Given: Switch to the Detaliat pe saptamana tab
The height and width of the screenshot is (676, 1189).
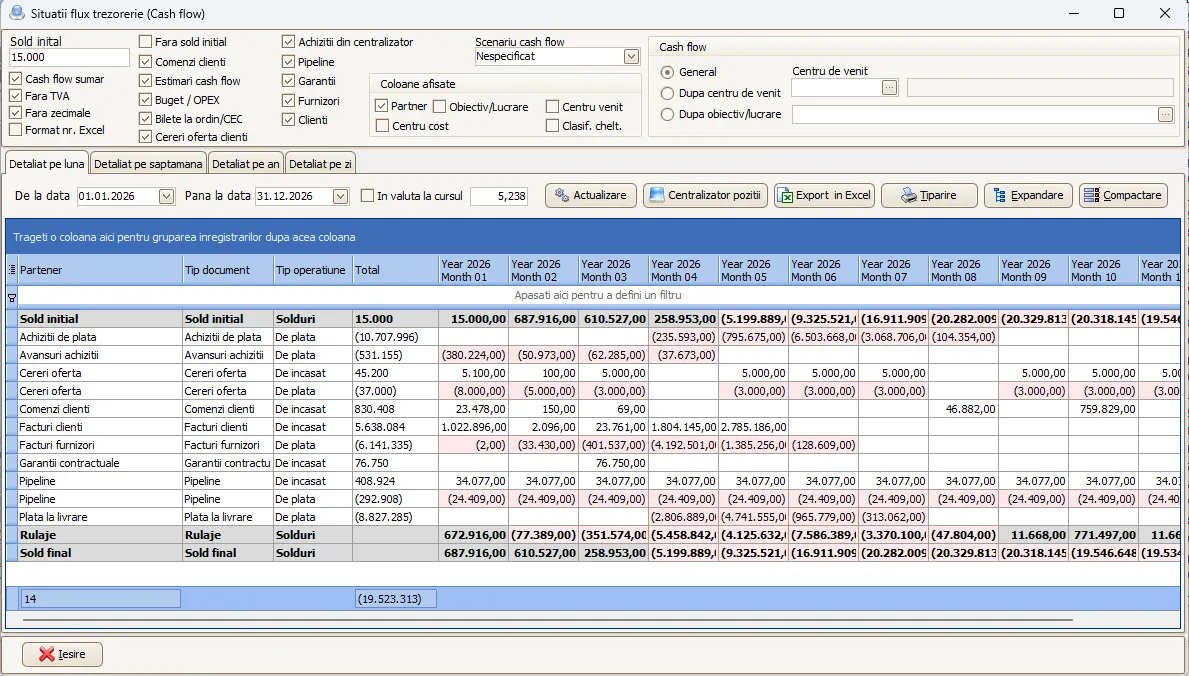Looking at the screenshot, I should [149, 164].
